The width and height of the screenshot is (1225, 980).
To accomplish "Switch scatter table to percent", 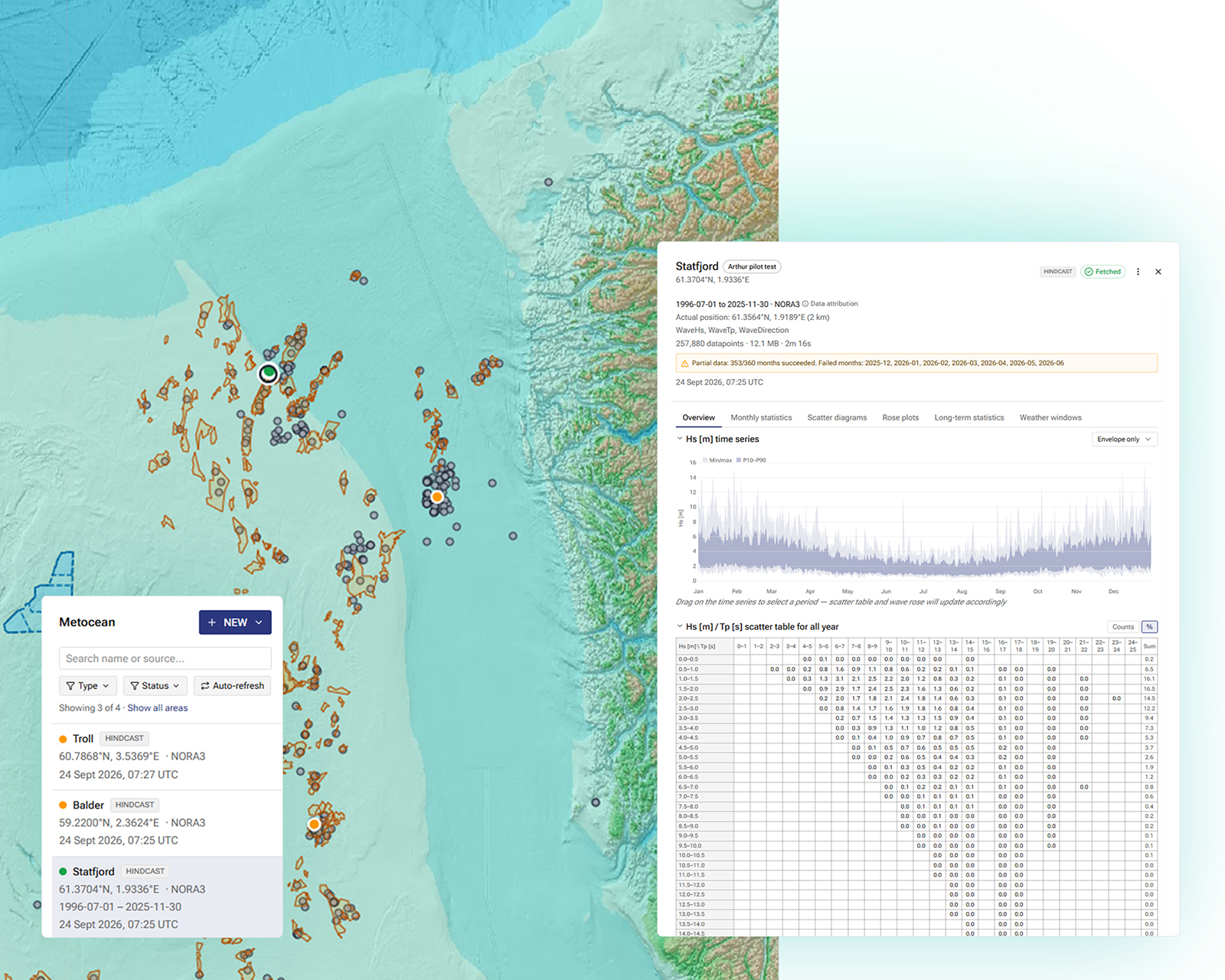I will click(x=1149, y=627).
